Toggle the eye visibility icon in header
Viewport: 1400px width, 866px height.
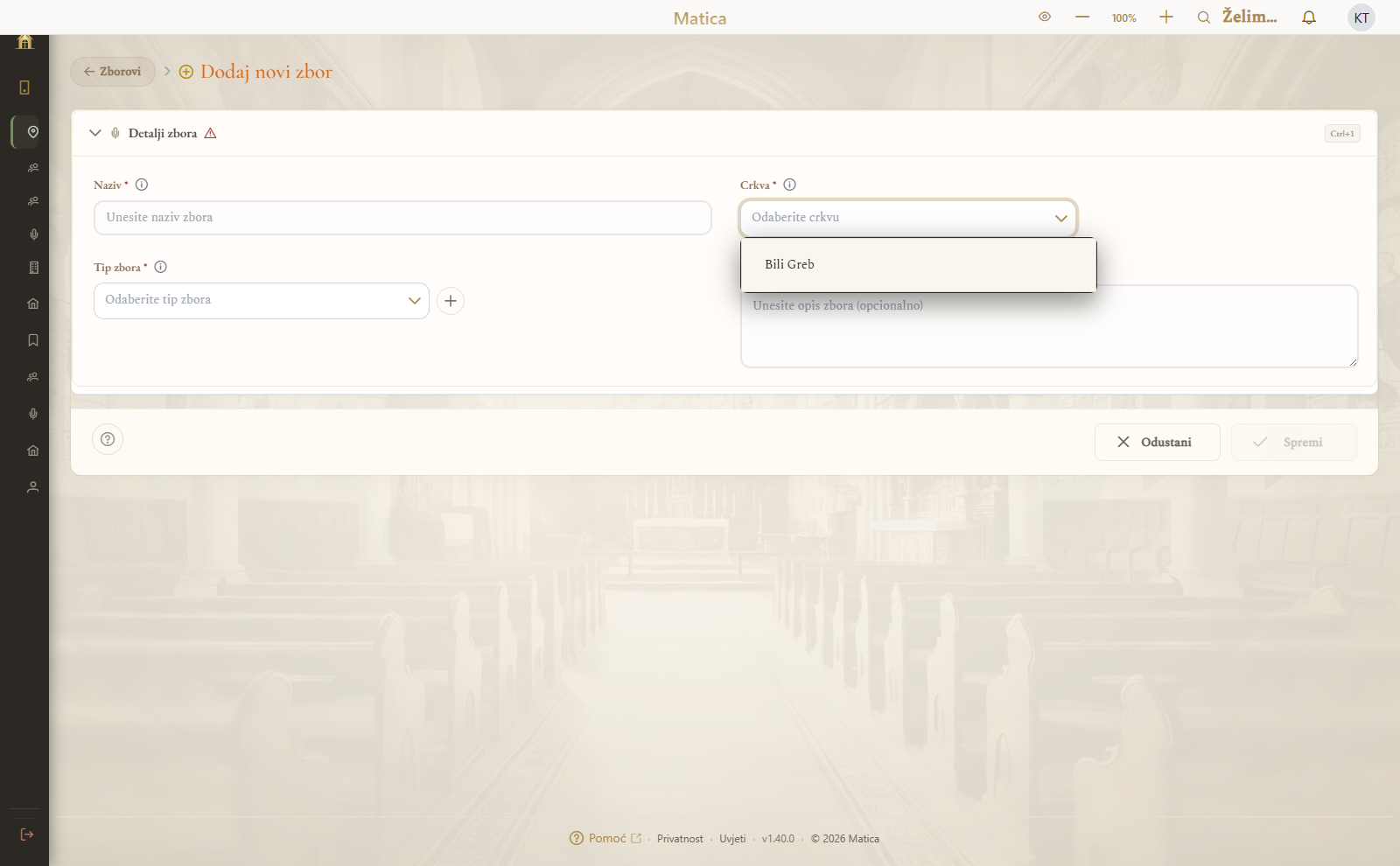point(1045,17)
